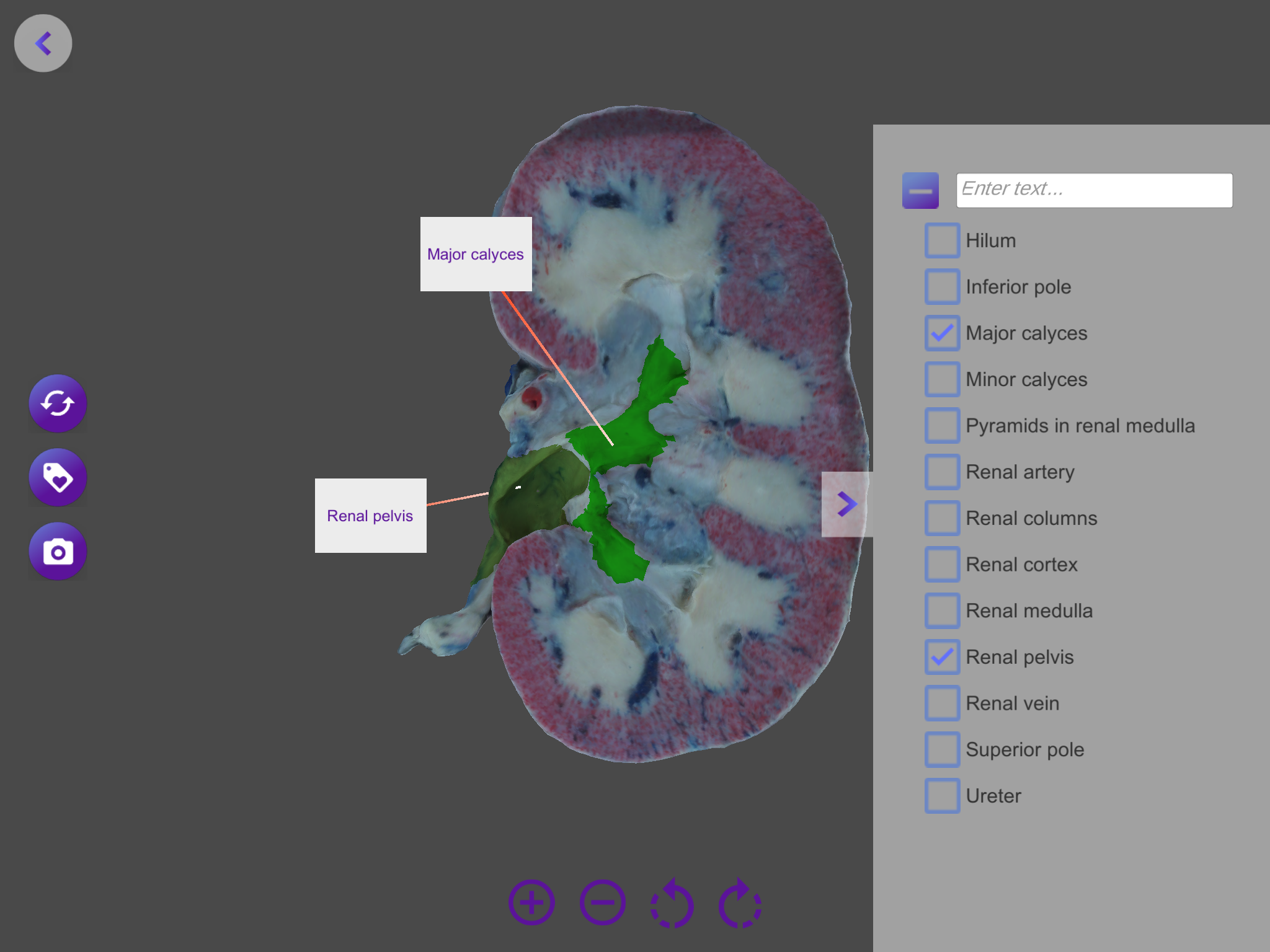Click the Major calyces label callout

point(476,254)
